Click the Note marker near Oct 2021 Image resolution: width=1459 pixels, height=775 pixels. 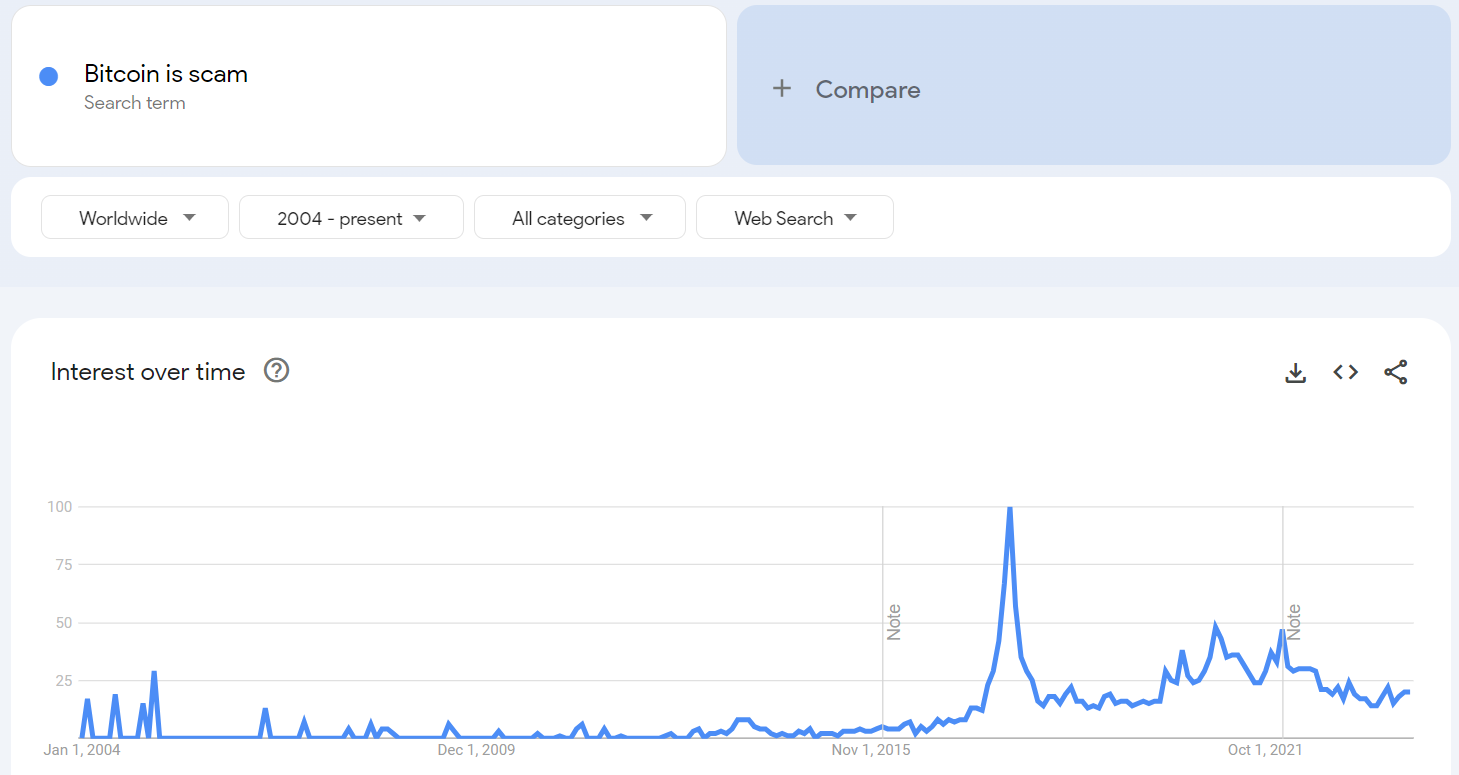point(1294,622)
